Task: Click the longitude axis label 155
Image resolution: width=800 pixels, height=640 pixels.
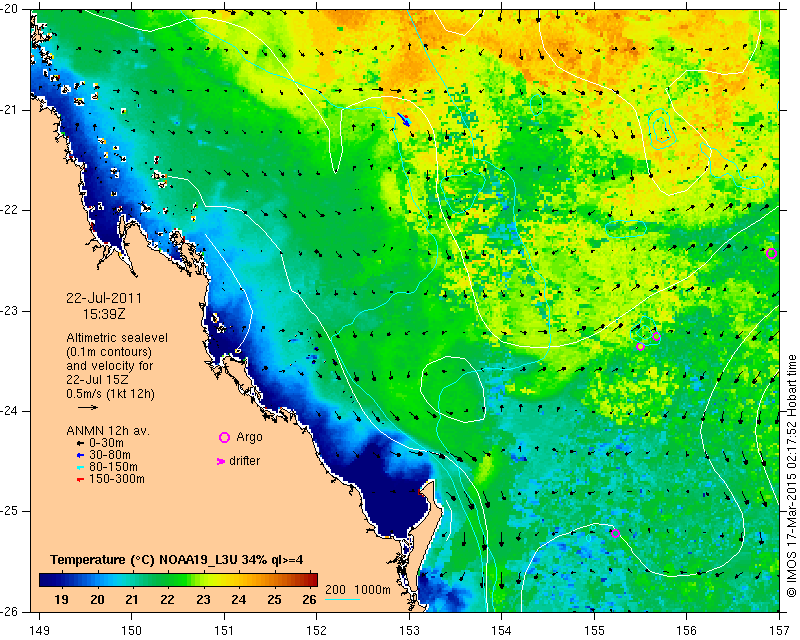Action: pyautogui.click(x=594, y=631)
